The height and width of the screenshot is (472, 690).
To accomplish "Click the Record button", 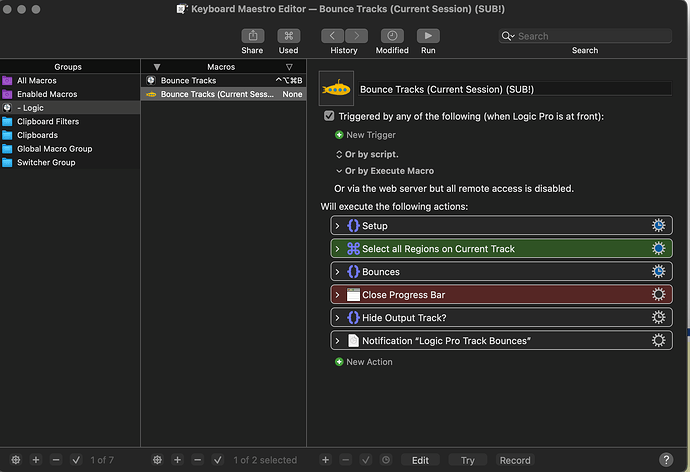I will coord(515,460).
